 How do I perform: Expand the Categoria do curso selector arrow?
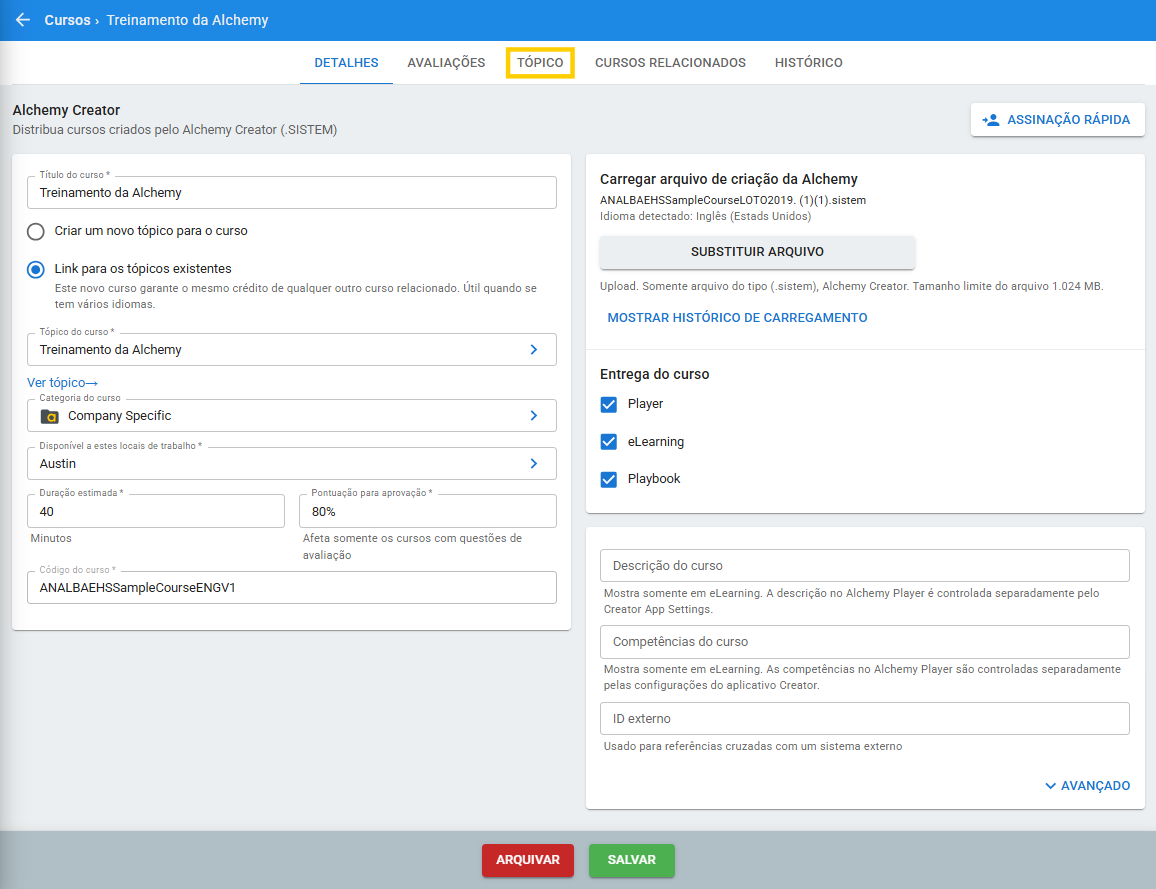coord(534,416)
